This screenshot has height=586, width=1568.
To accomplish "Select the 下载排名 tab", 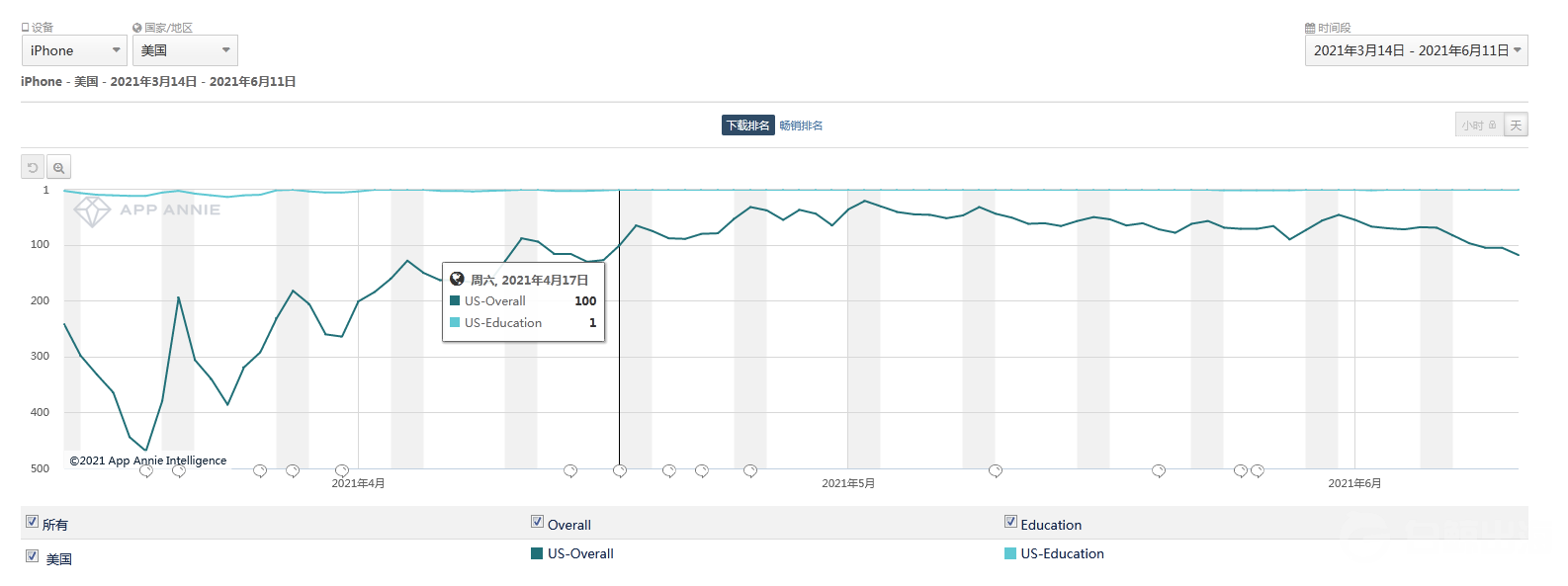I will pos(747,126).
